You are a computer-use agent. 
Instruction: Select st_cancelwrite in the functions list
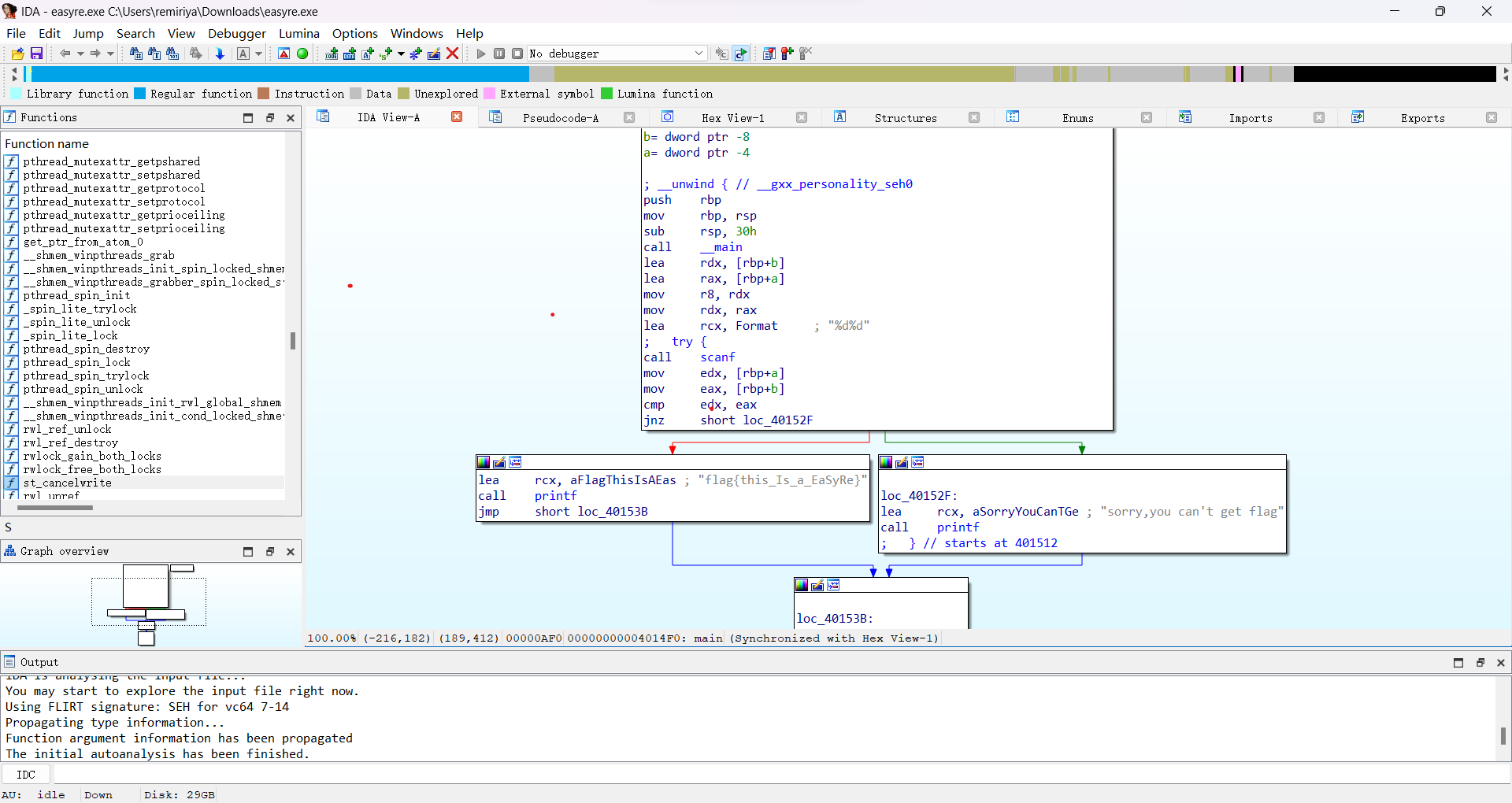click(67, 483)
